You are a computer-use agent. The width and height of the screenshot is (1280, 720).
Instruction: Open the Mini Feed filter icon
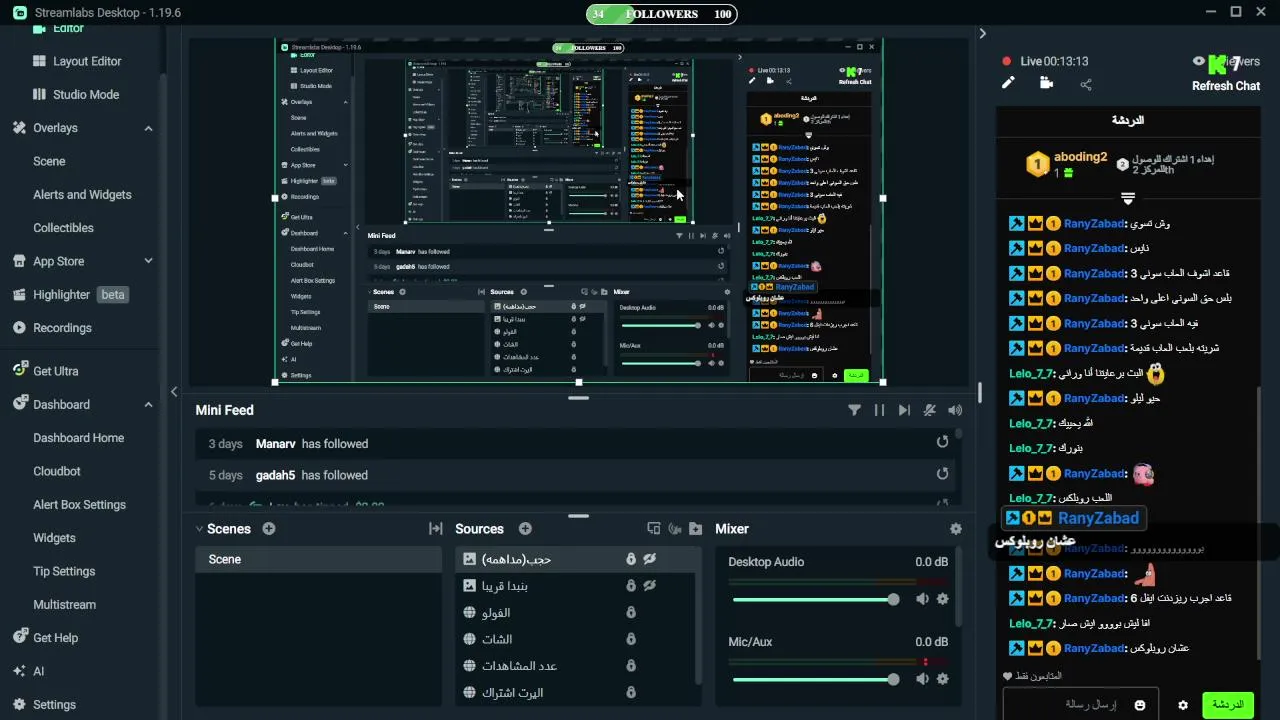[x=854, y=410]
